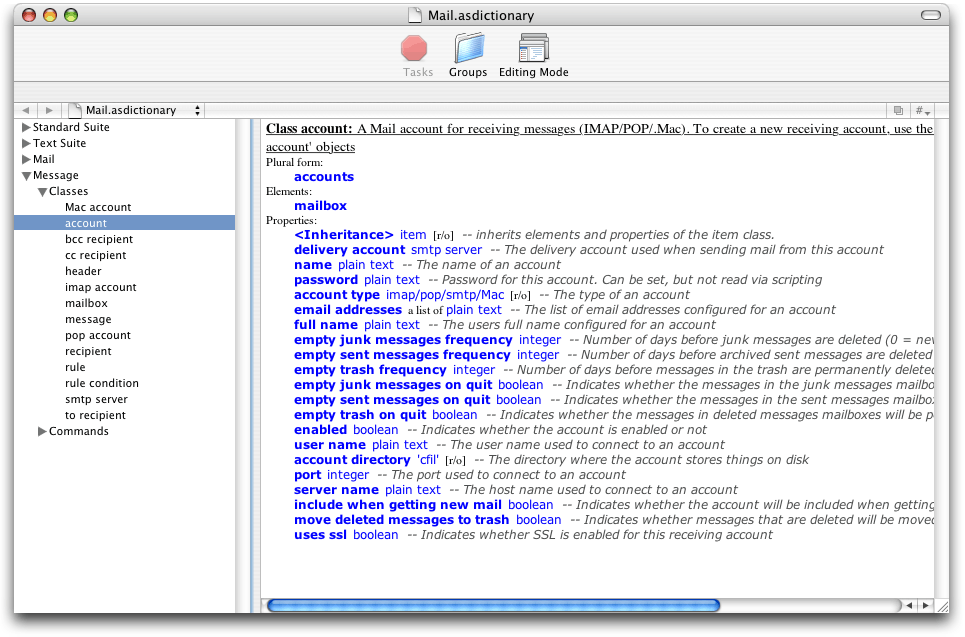Click the accounts plural form link
The height and width of the screenshot is (637, 965).
pyautogui.click(x=323, y=176)
